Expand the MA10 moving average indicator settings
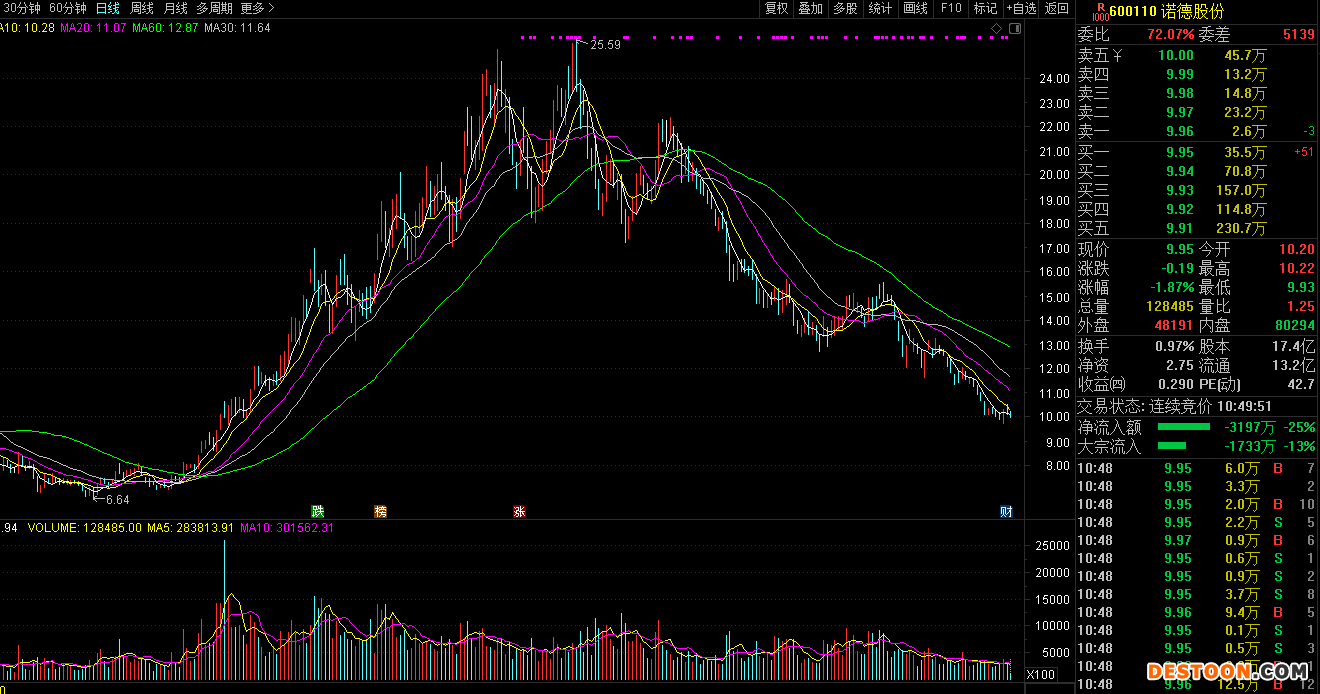This screenshot has width=1320, height=694. pyautogui.click(x=27, y=28)
